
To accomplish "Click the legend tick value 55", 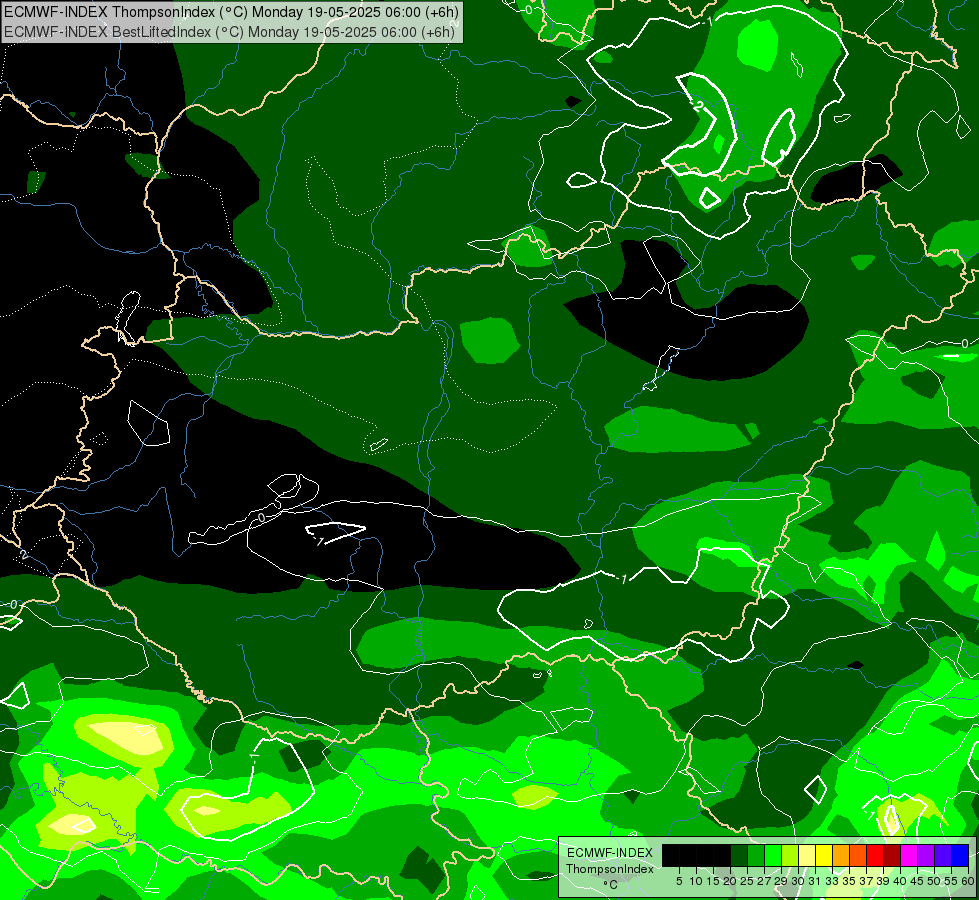I will 952,881.
